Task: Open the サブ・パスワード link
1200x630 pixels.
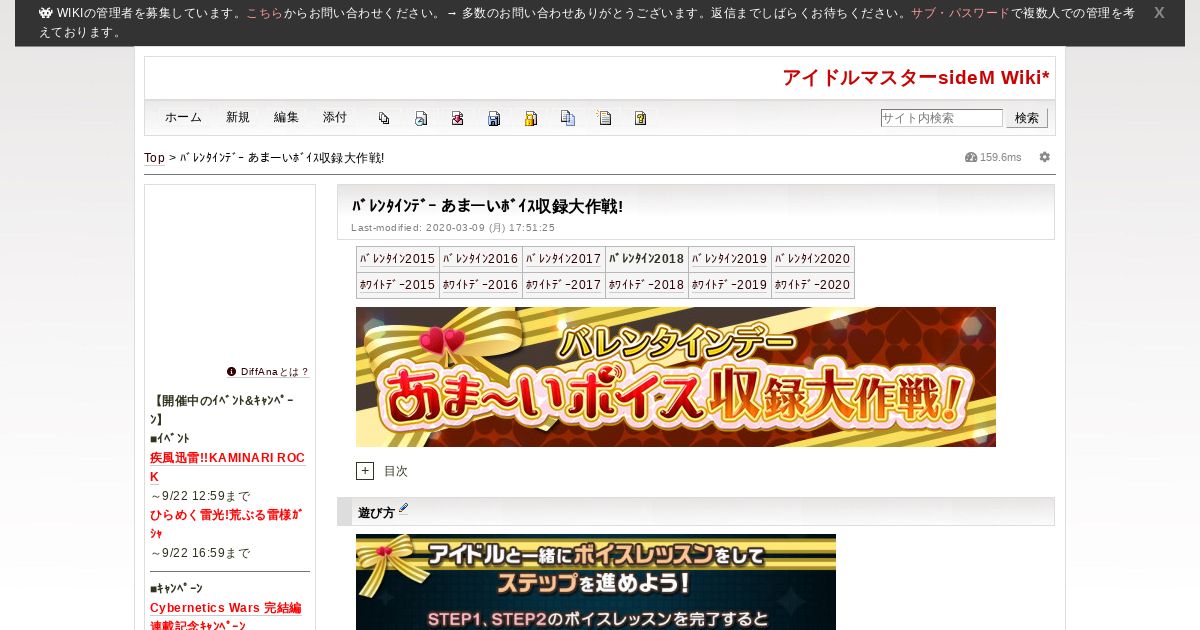Action: [x=960, y=14]
